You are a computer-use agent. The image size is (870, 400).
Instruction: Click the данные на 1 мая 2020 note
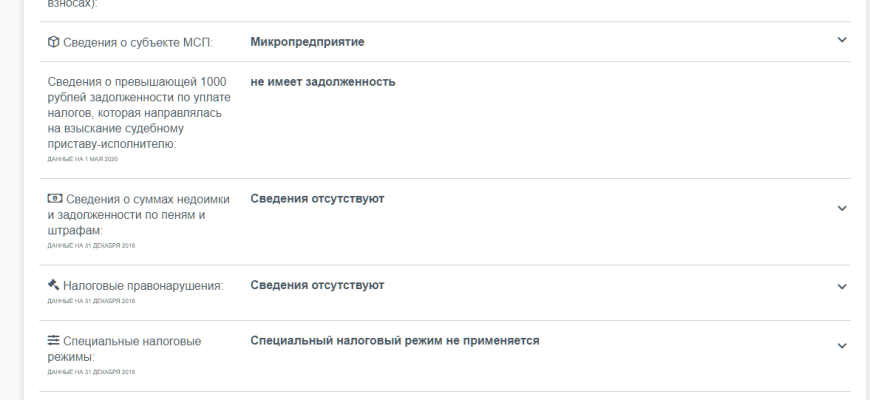tap(82, 159)
